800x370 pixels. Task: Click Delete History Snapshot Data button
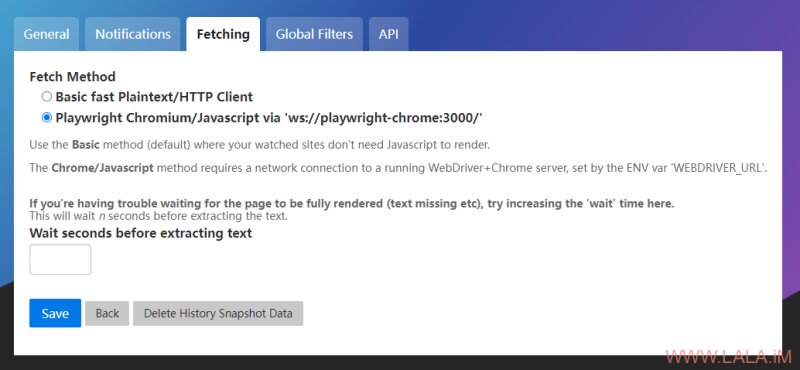click(x=218, y=313)
